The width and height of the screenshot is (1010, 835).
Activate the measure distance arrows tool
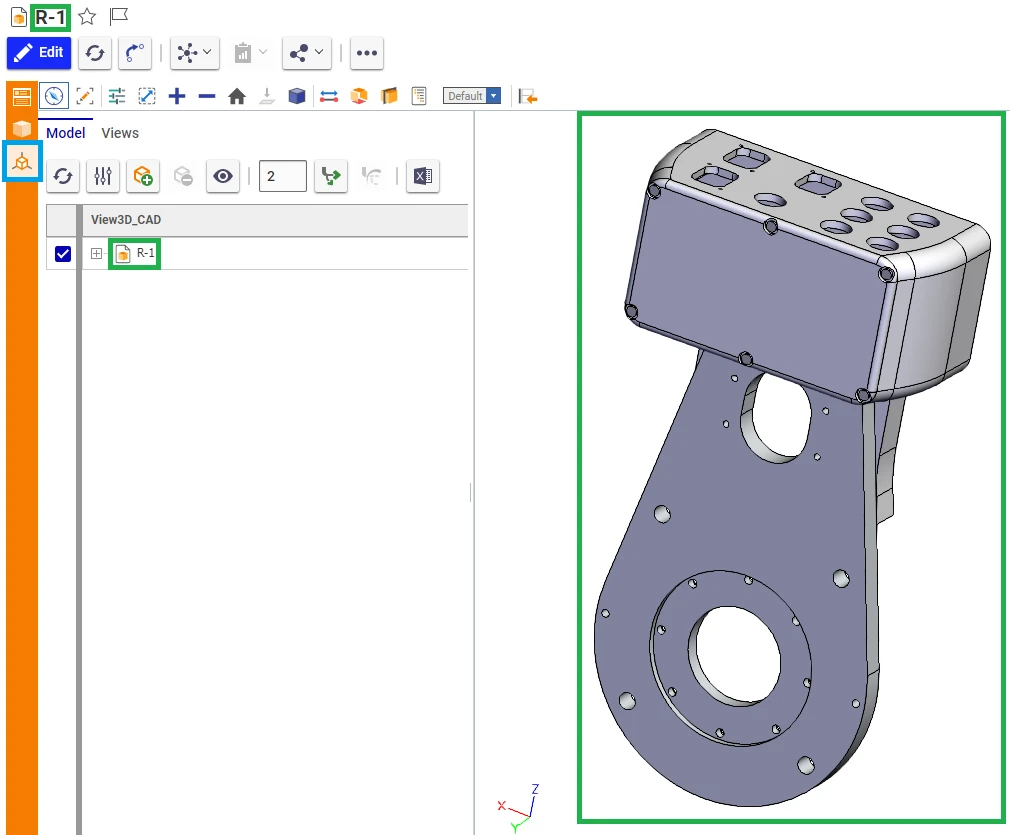pos(329,96)
